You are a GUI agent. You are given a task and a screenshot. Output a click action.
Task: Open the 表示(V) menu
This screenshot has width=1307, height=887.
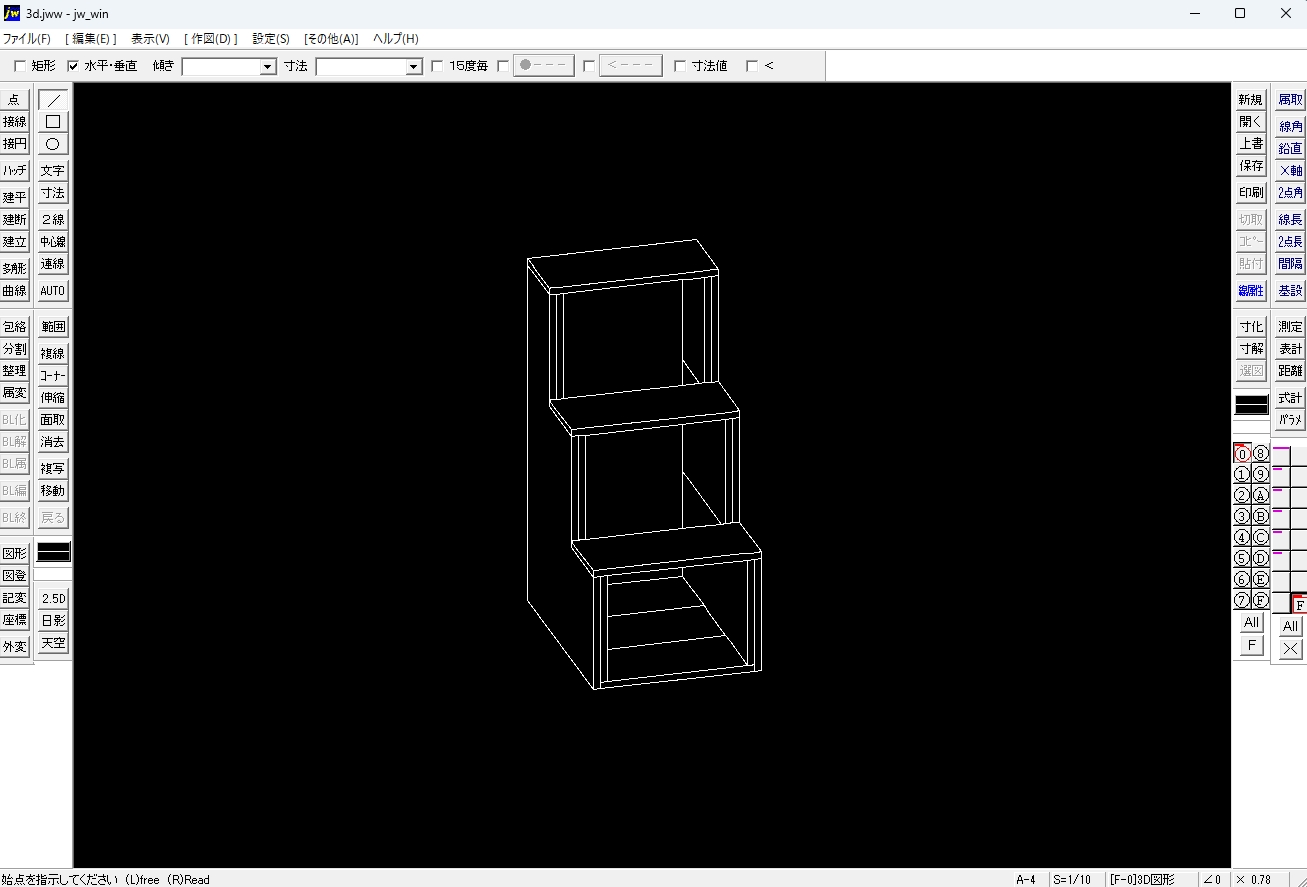[151, 39]
